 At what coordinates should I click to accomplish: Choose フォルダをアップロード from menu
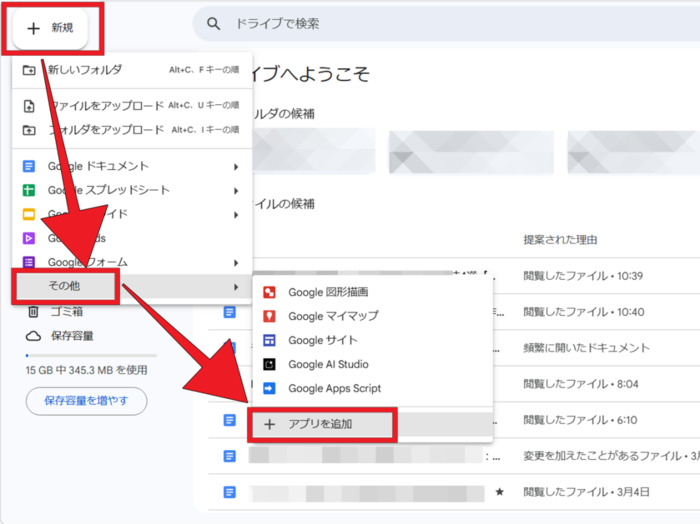point(132,130)
